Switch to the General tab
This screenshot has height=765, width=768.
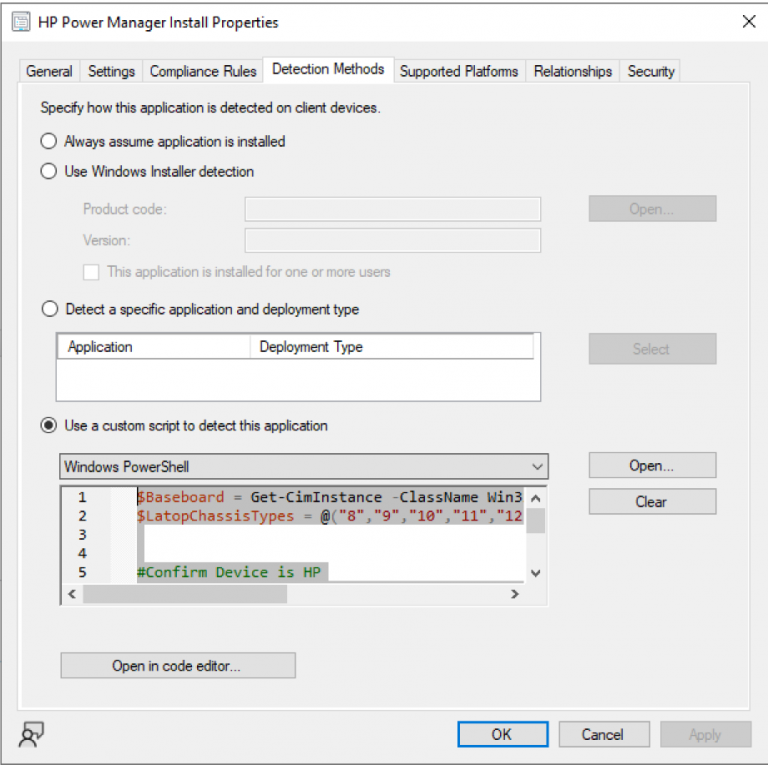[49, 71]
